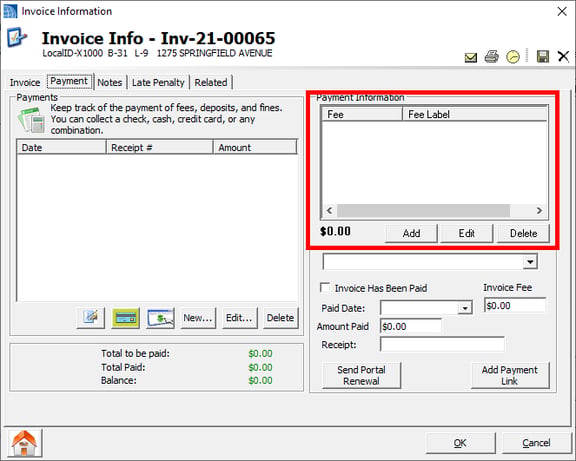
Task: Click the New... payment button
Action: (198, 318)
